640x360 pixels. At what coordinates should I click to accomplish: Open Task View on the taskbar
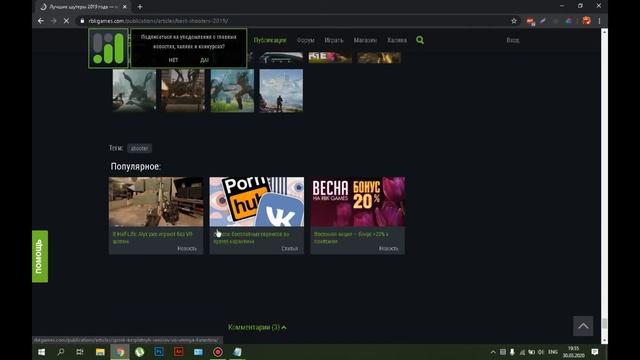pos(80,352)
